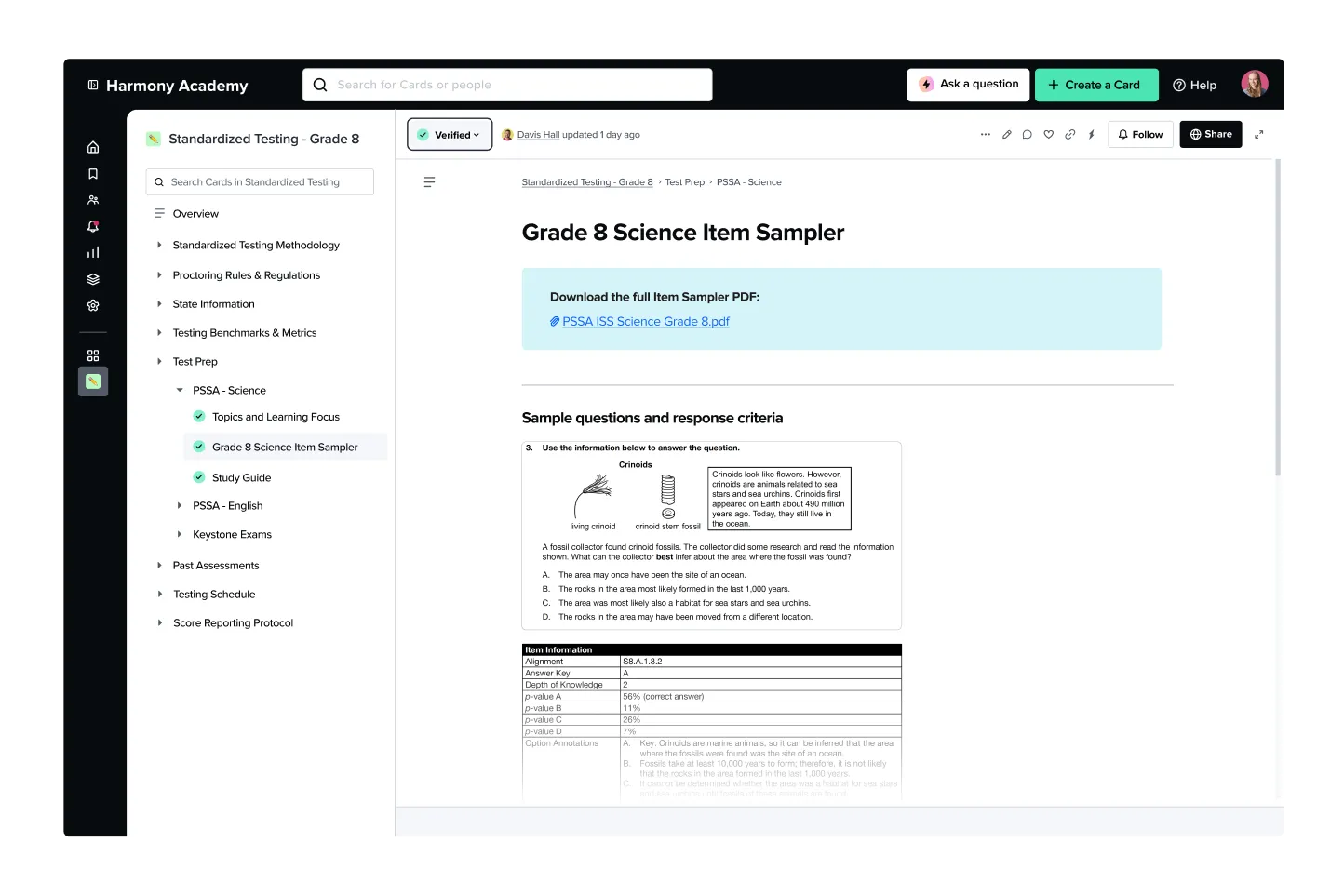
Task: Open the Verified status dropdown
Action: [x=450, y=134]
